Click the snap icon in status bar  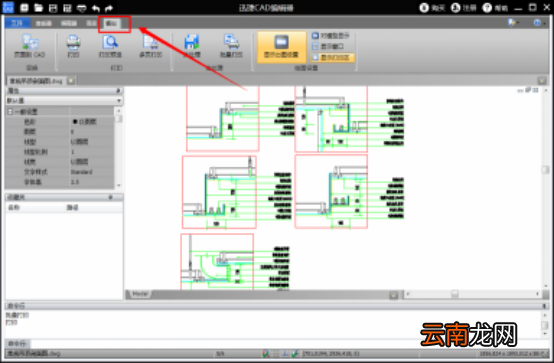(266, 353)
